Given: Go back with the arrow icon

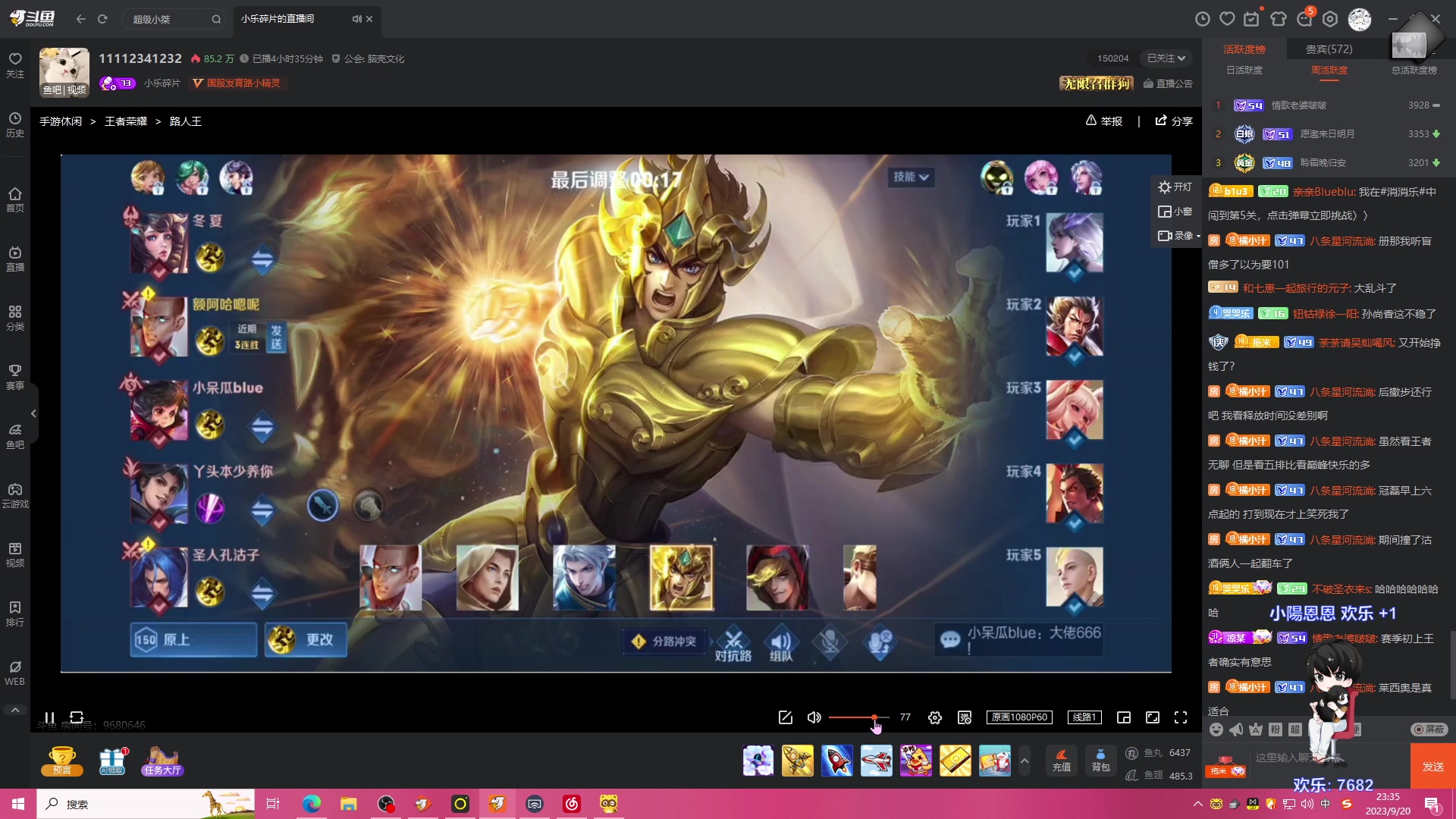Looking at the screenshot, I should pos(81,19).
